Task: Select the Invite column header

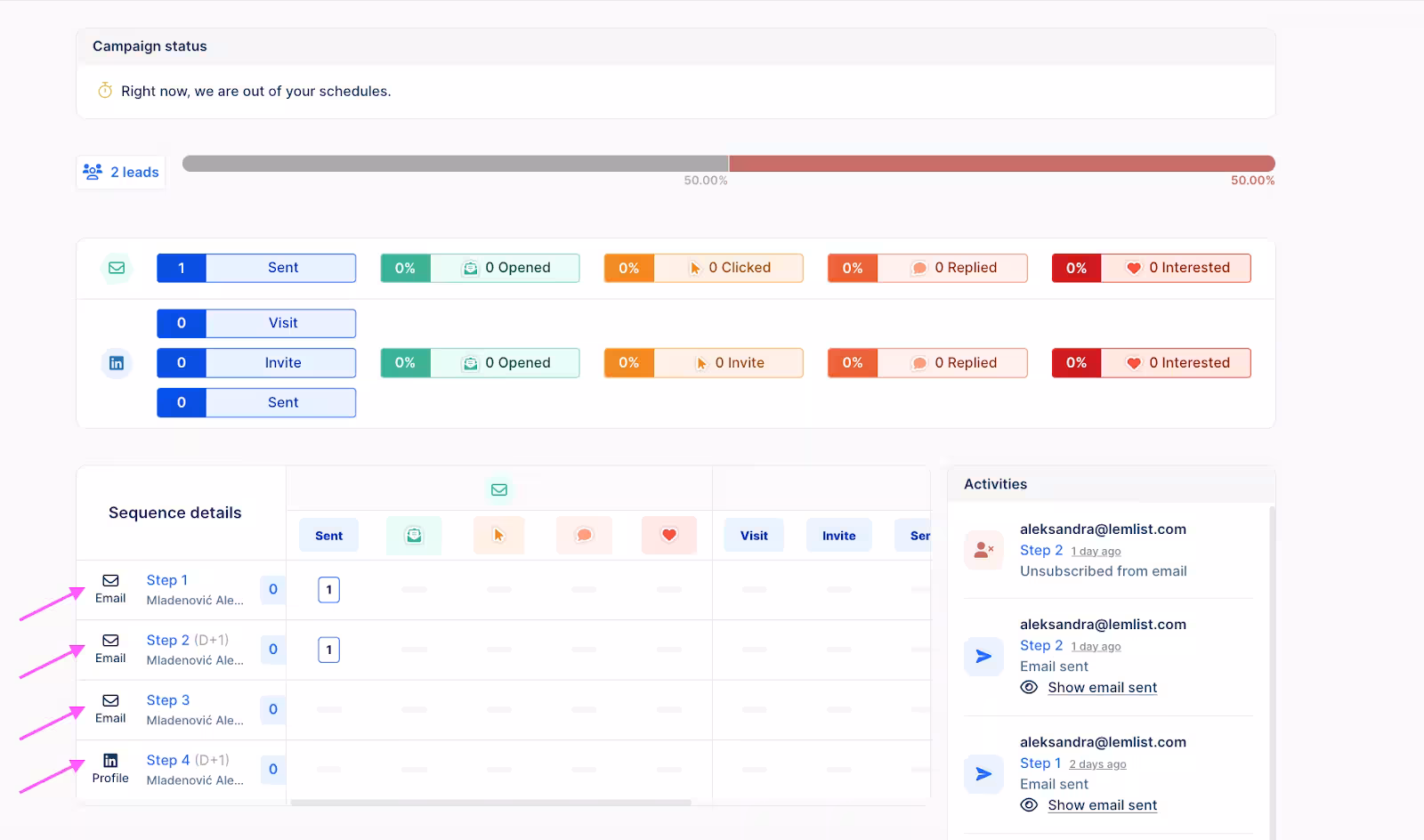Action: click(x=838, y=536)
